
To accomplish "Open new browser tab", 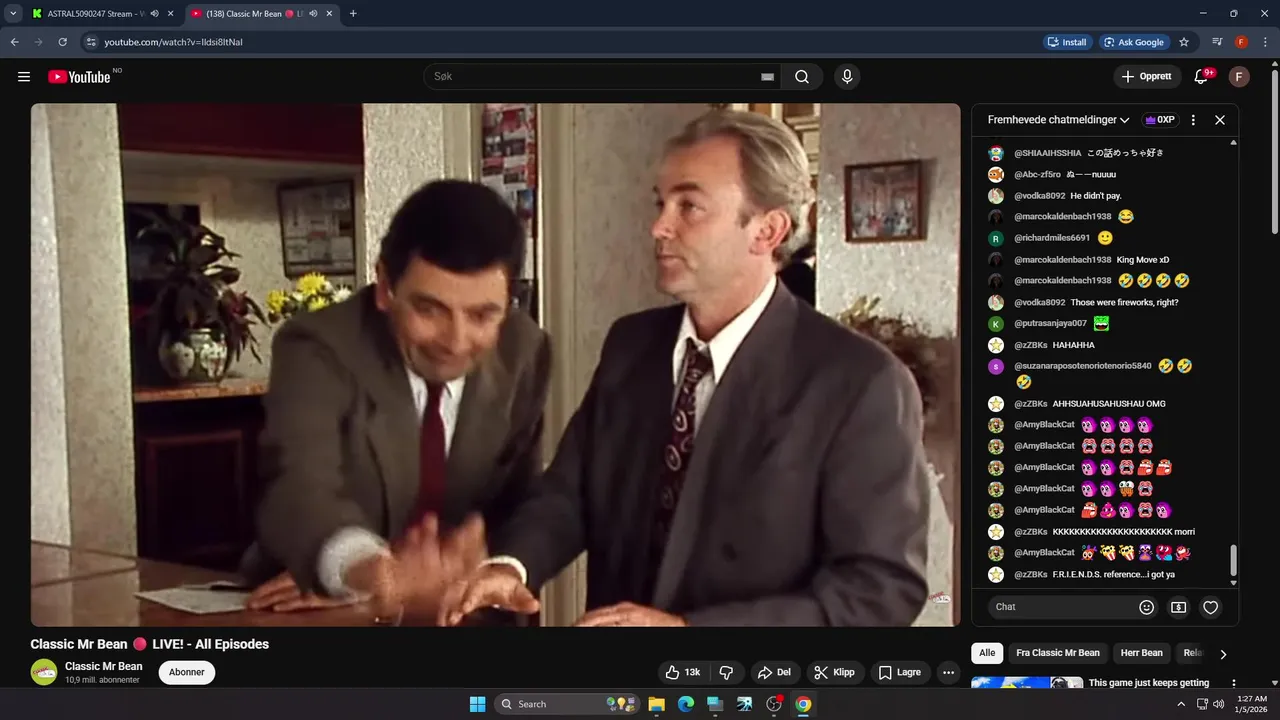I will [x=353, y=14].
